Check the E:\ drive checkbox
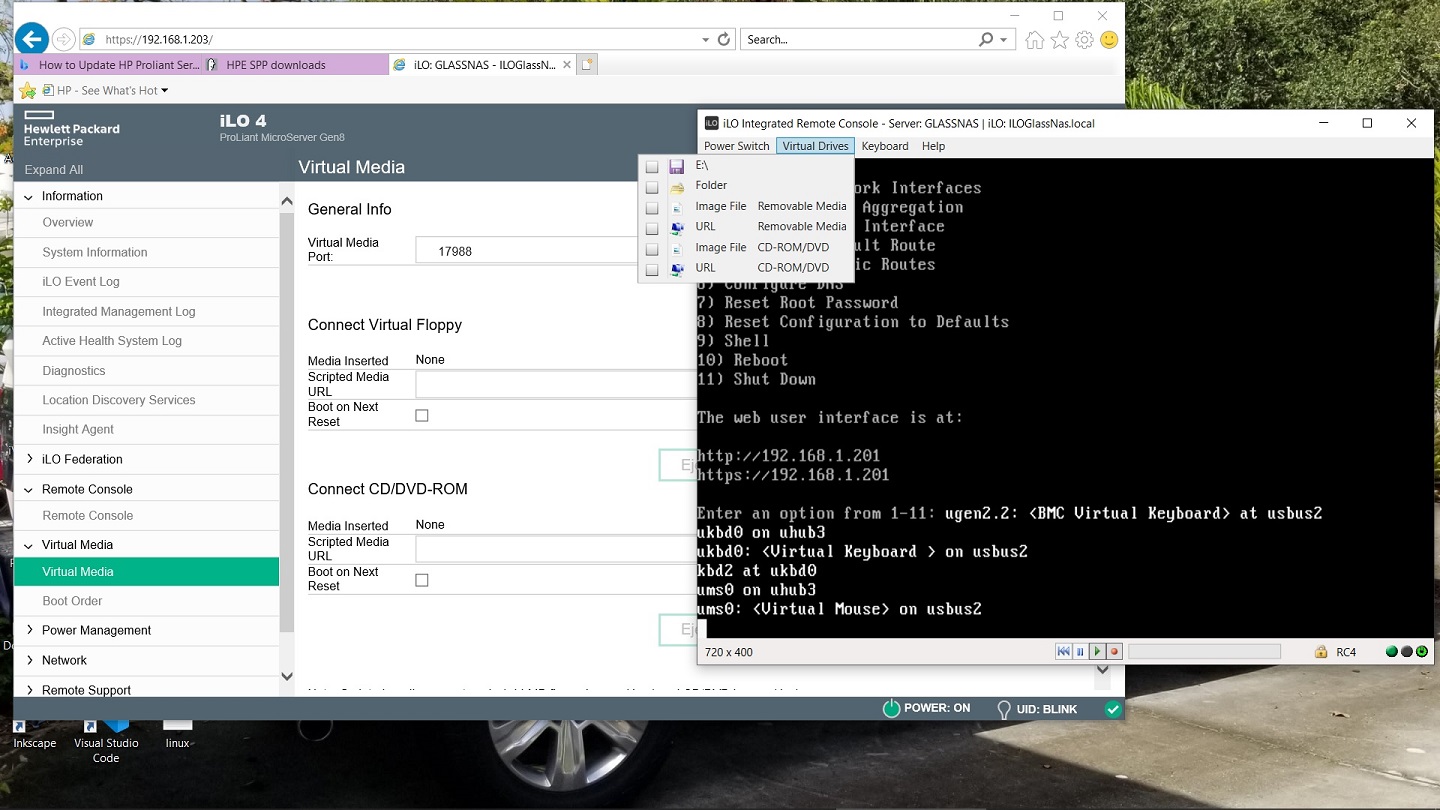1440x810 pixels. pos(652,167)
